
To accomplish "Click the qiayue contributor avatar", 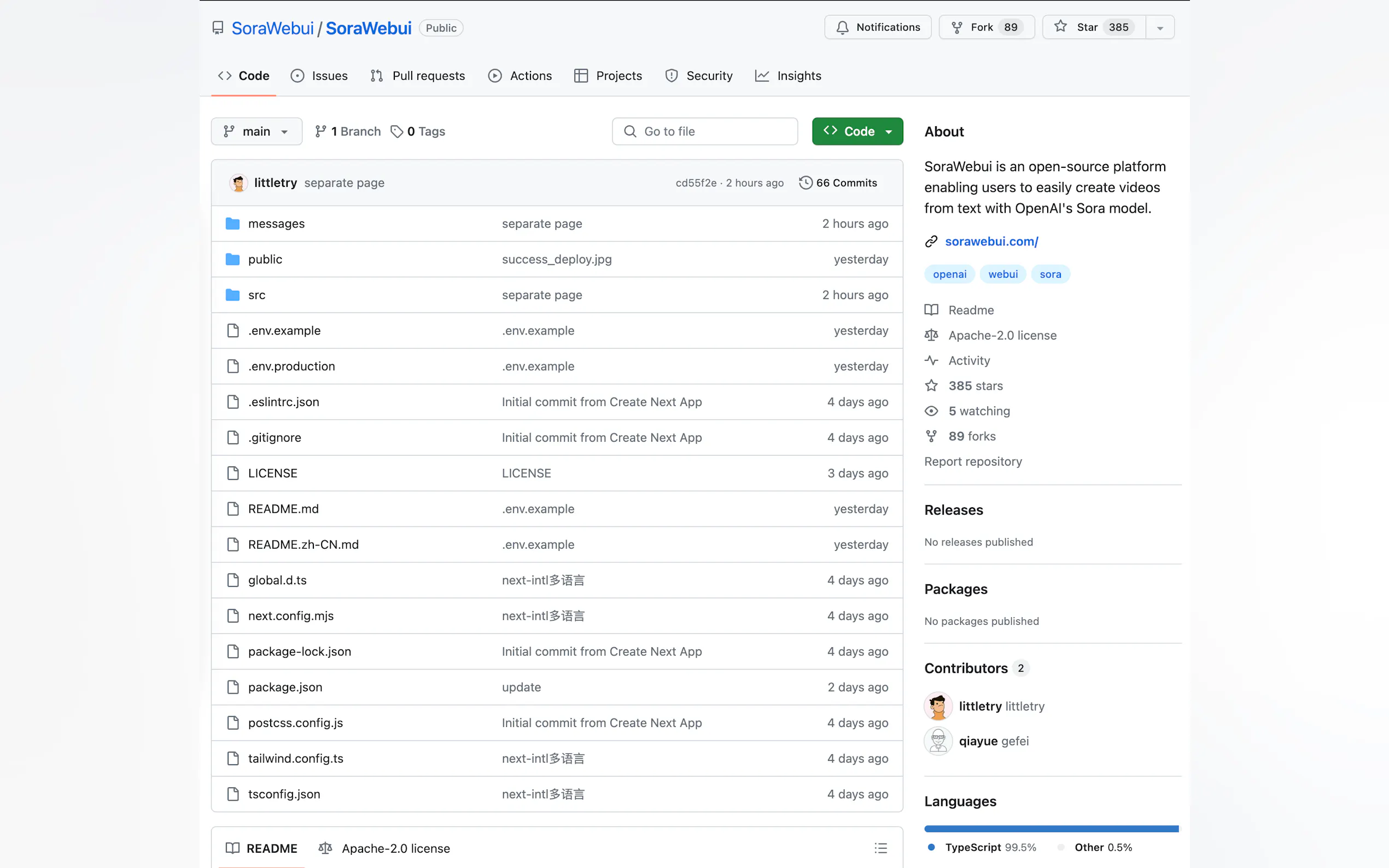I will pyautogui.click(x=938, y=741).
